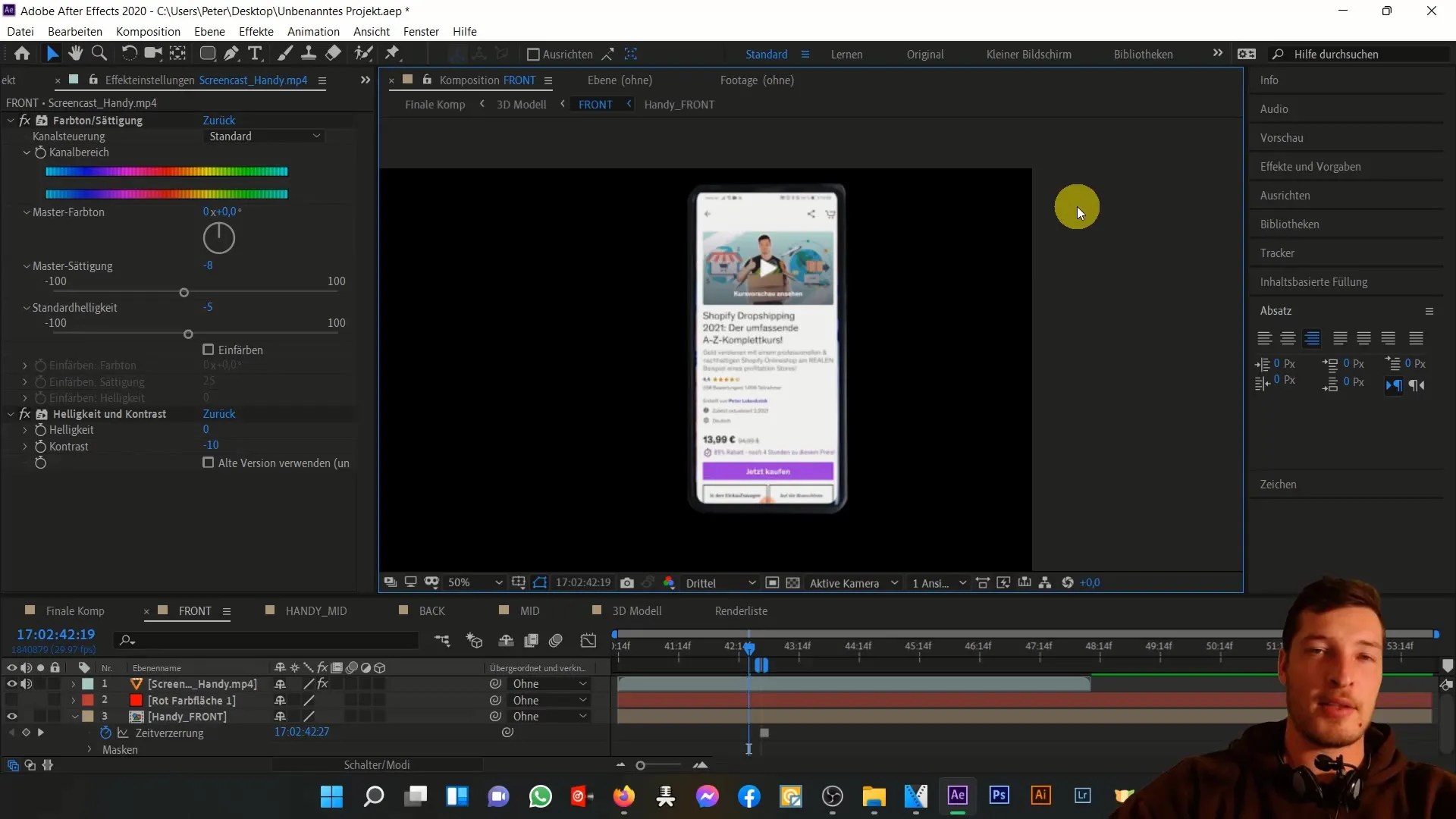This screenshot has width=1456, height=819.
Task: Toggle transparency grid in viewer
Action: 792,583
